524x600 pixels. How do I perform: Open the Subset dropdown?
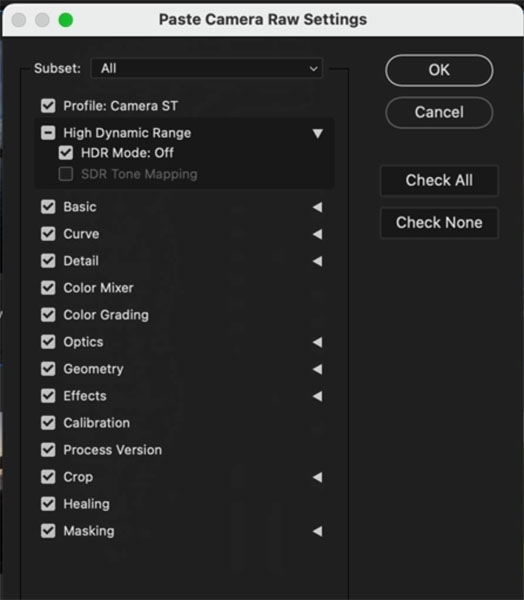click(x=207, y=68)
